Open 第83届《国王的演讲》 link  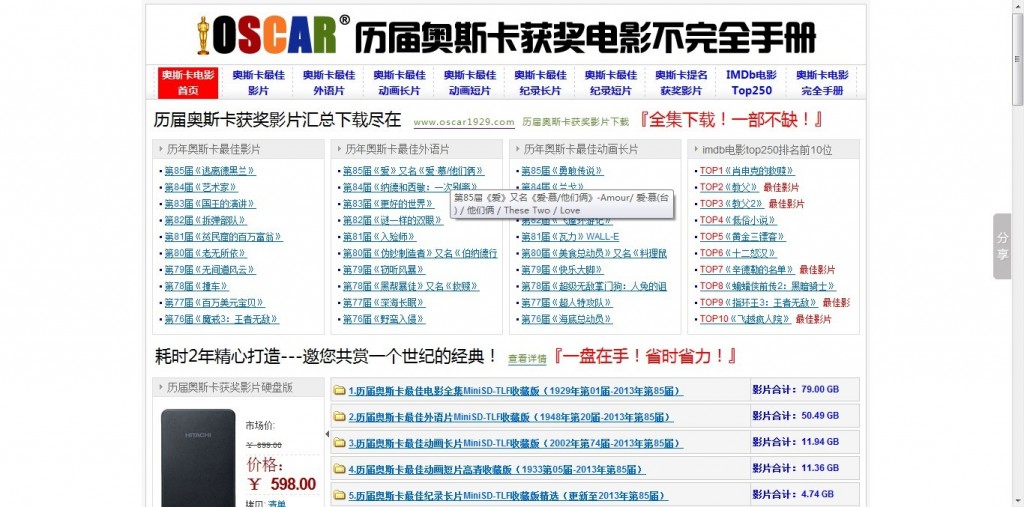coord(210,204)
